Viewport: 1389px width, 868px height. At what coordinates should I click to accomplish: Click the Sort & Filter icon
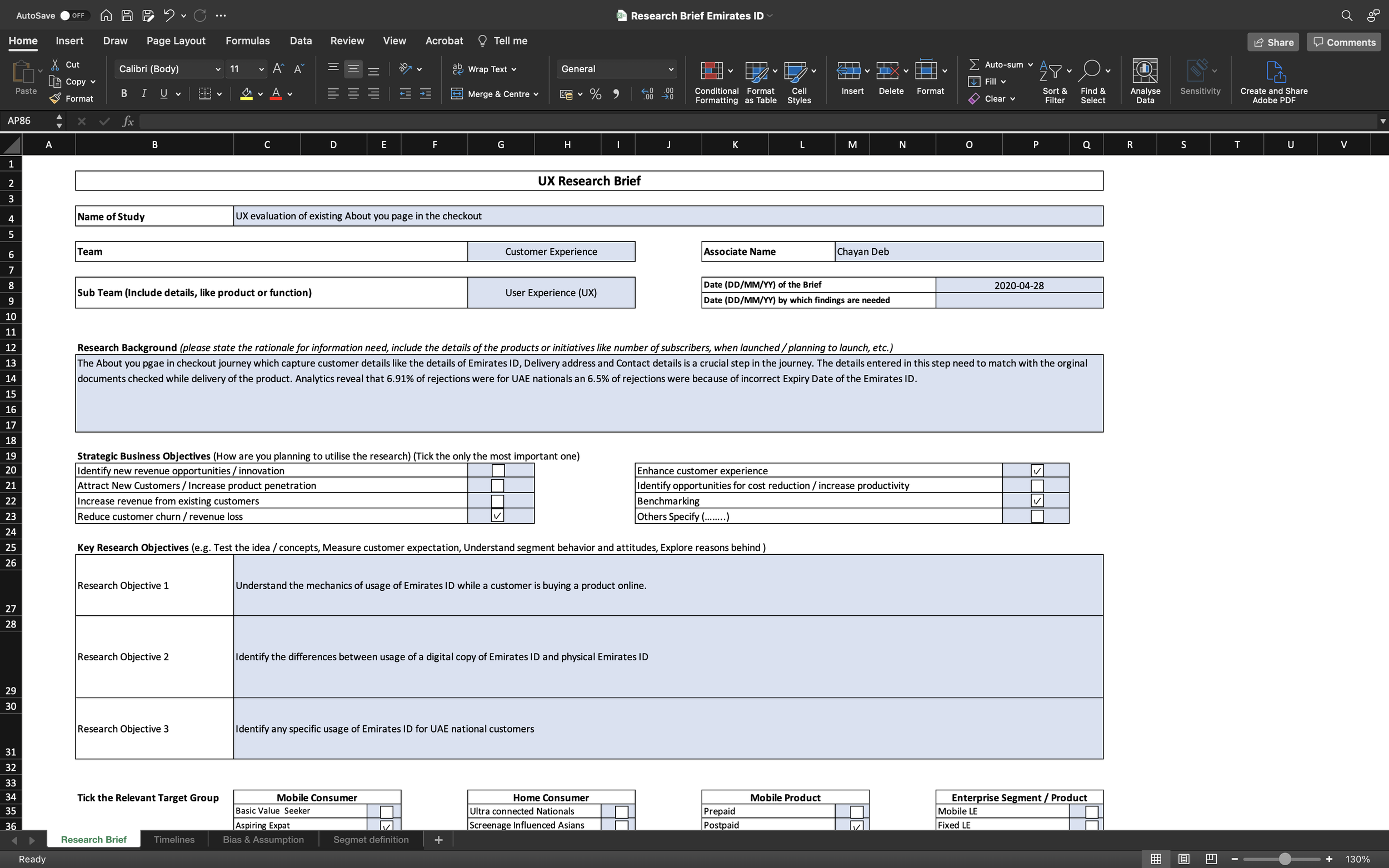[x=1050, y=71]
